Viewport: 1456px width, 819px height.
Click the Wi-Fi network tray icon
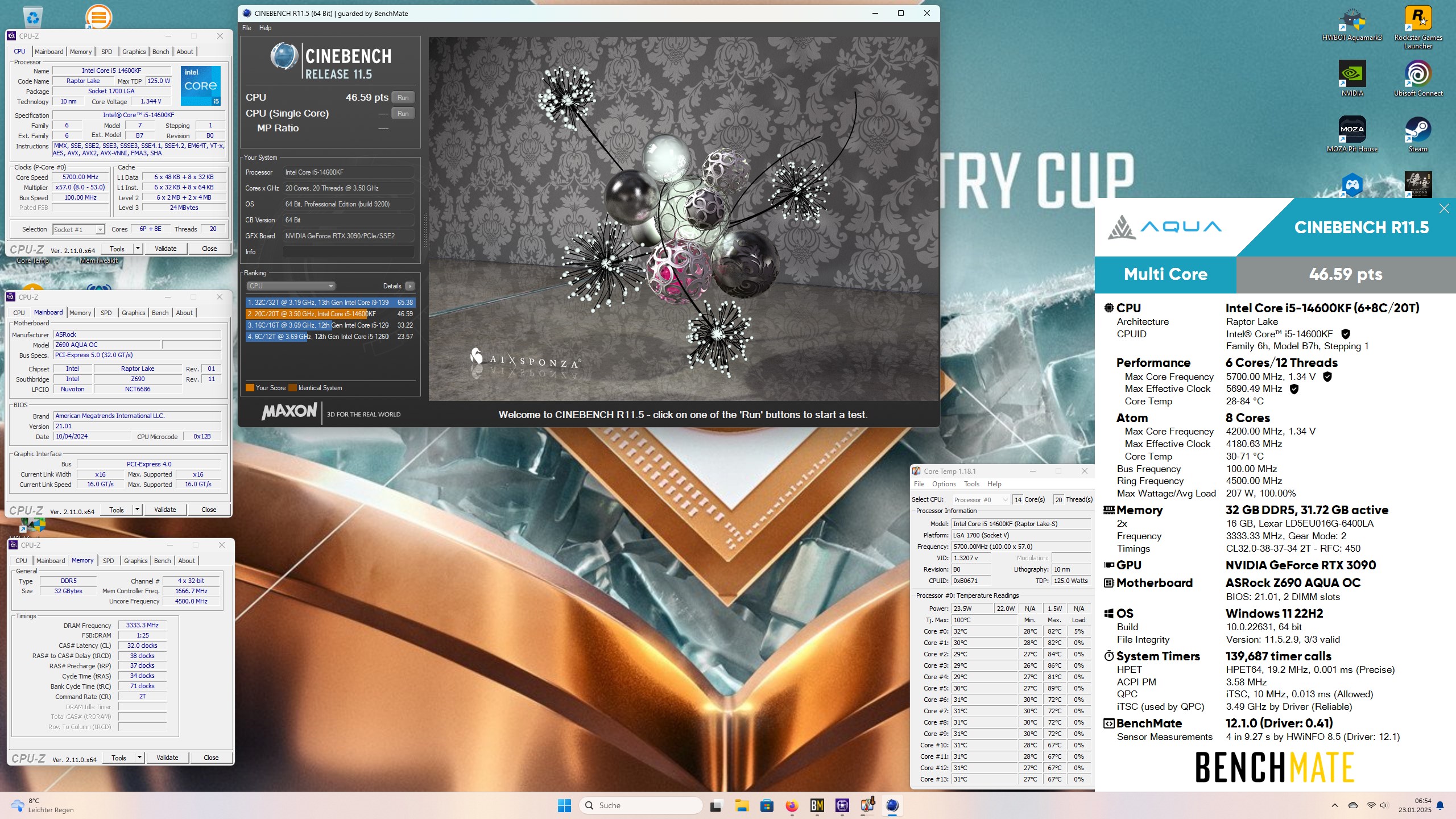click(x=1371, y=805)
